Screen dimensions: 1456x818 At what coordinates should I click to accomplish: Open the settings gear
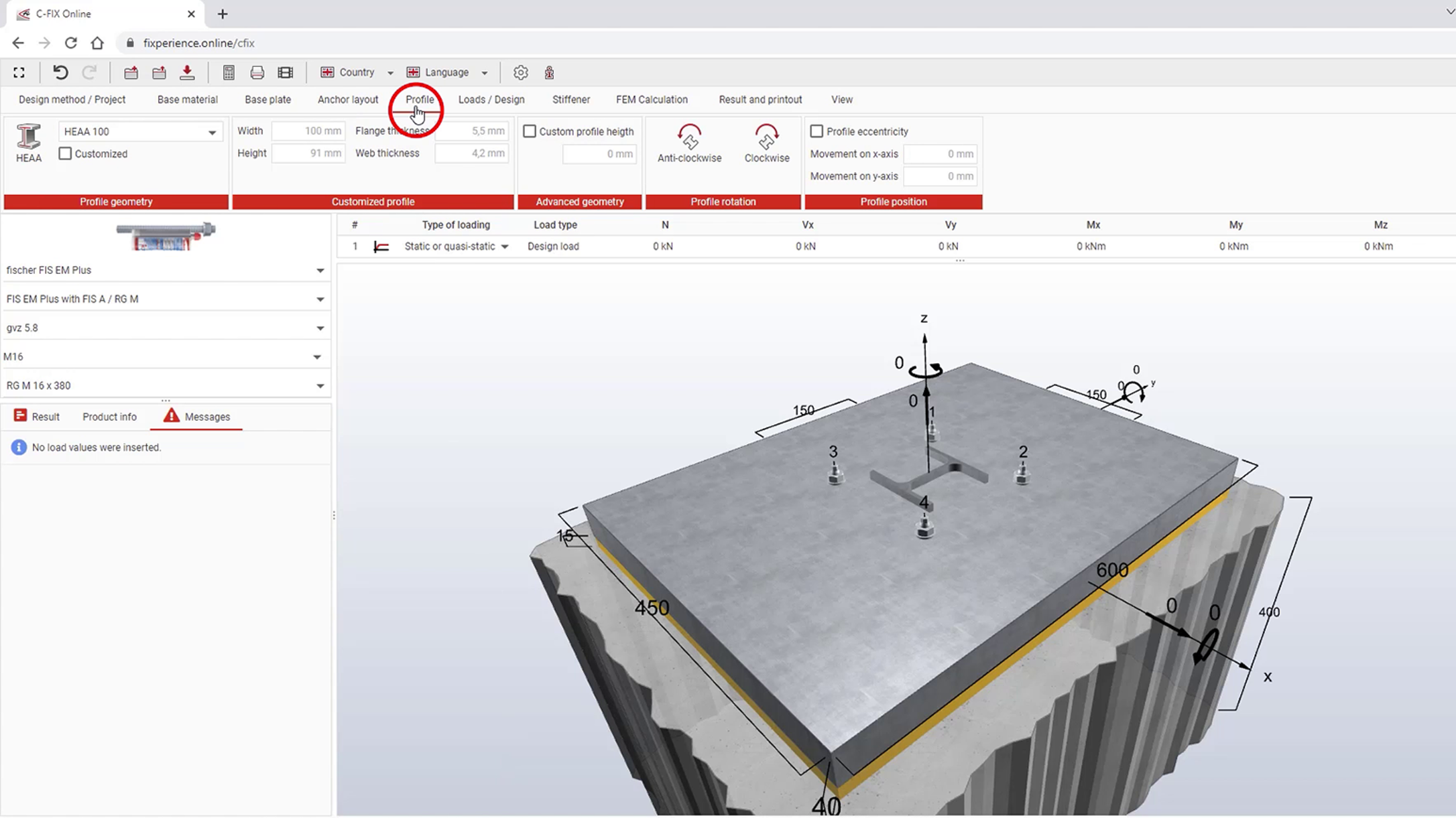tap(520, 72)
